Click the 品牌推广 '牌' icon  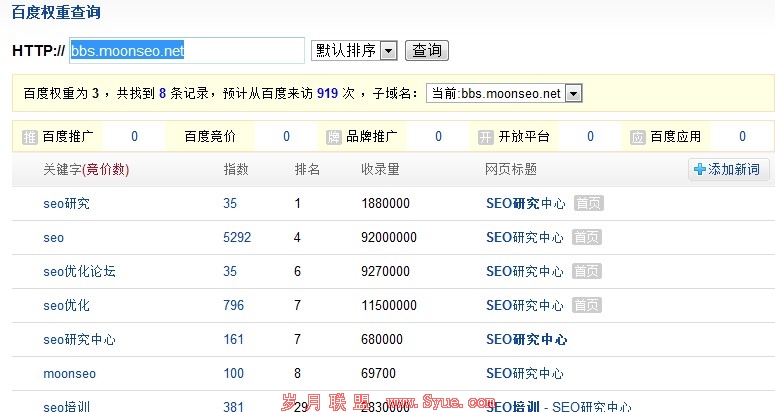334,137
